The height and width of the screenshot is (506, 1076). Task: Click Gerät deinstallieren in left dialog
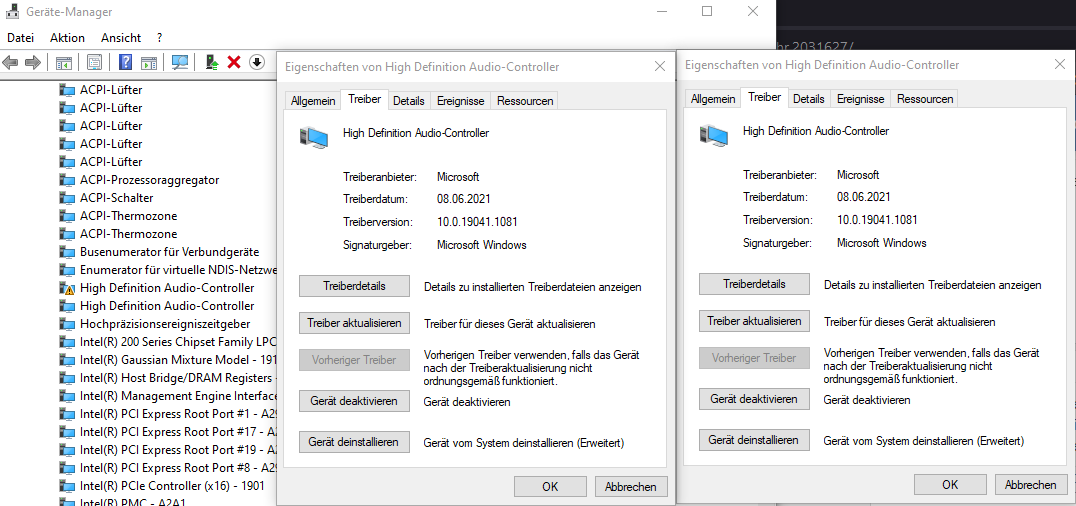pyautogui.click(x=354, y=442)
